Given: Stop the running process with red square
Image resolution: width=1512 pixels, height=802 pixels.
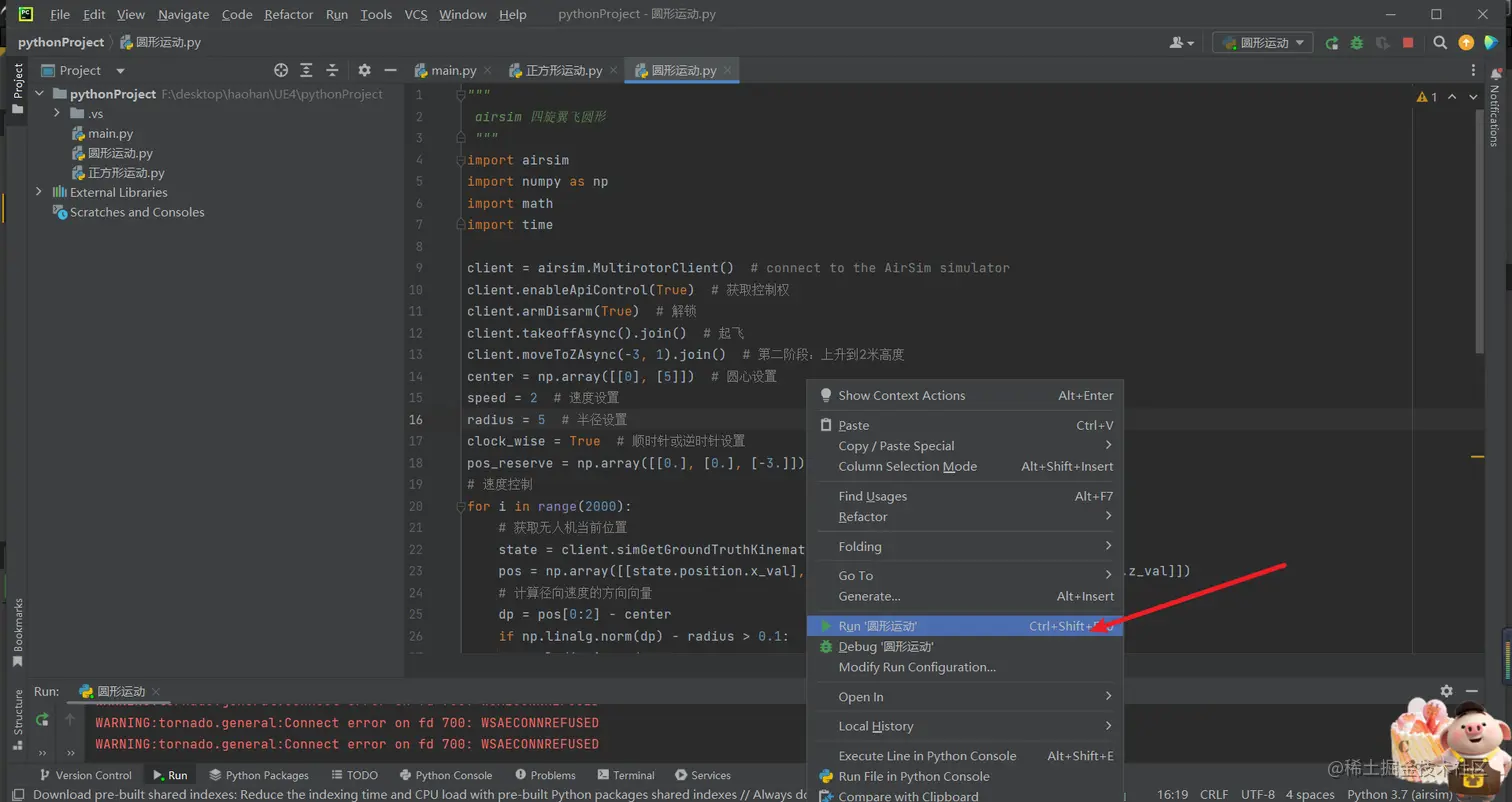Looking at the screenshot, I should click(1408, 43).
